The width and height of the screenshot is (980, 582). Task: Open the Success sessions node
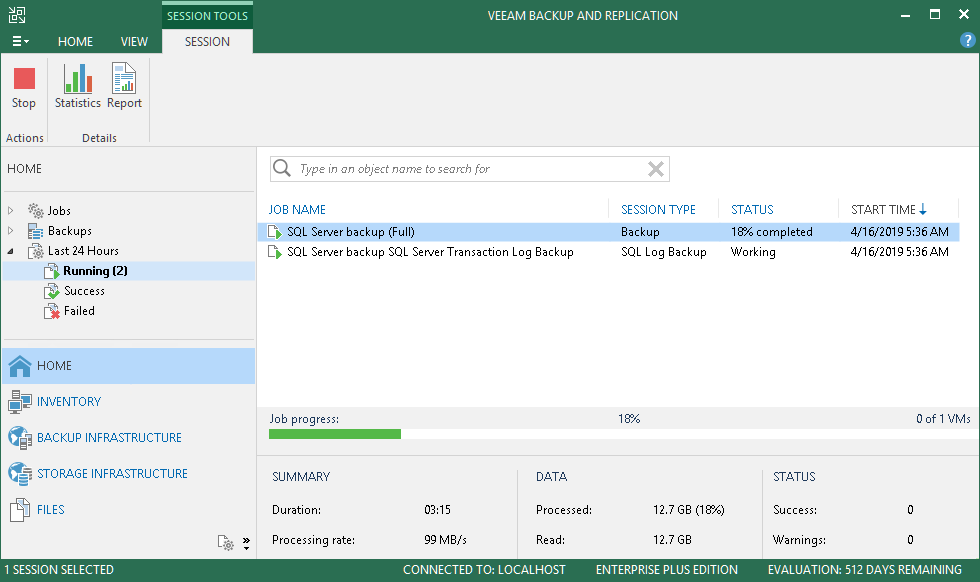[84, 291]
